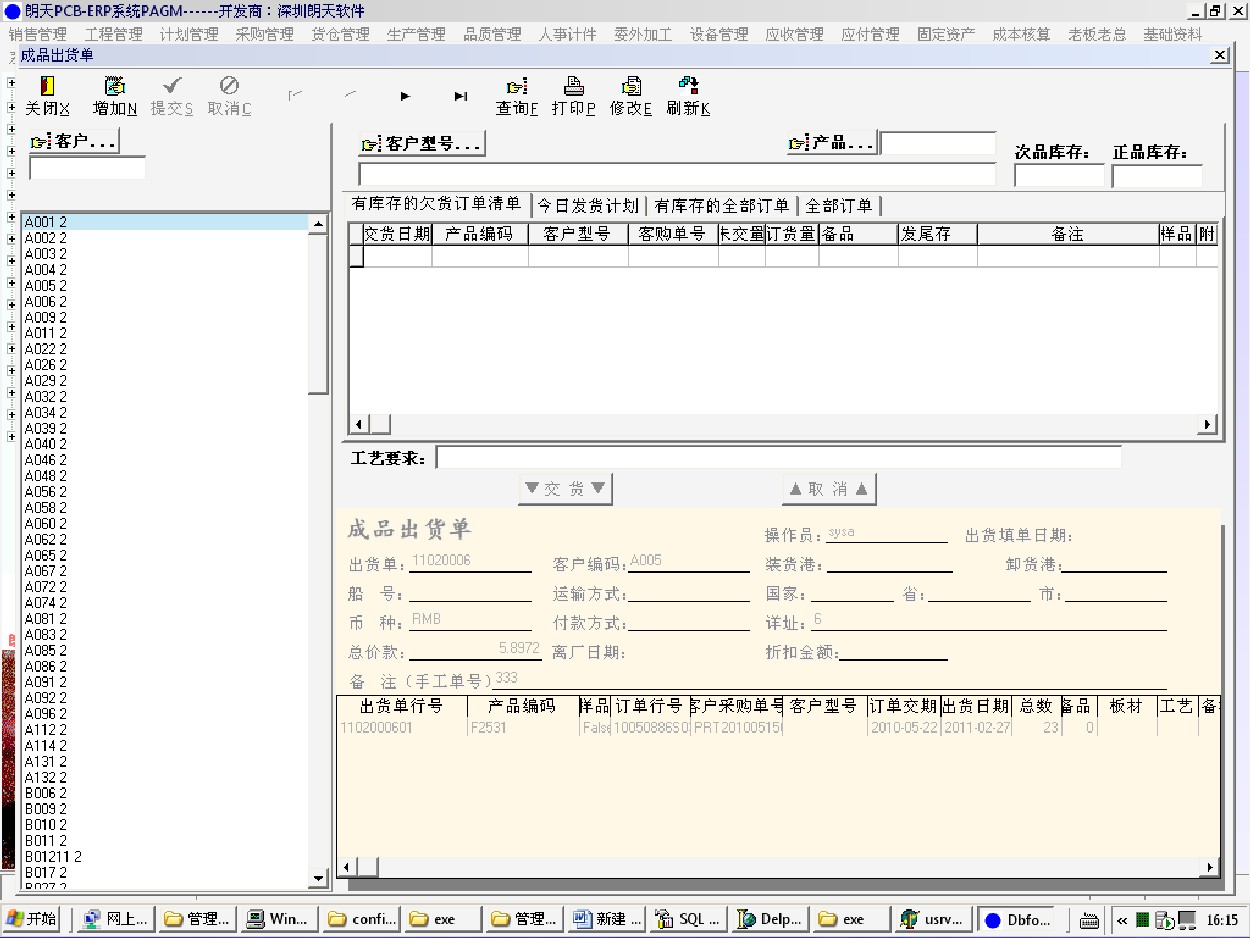Click the 出货单行号 column header
This screenshot has height=938, width=1250.
[x=402, y=706]
